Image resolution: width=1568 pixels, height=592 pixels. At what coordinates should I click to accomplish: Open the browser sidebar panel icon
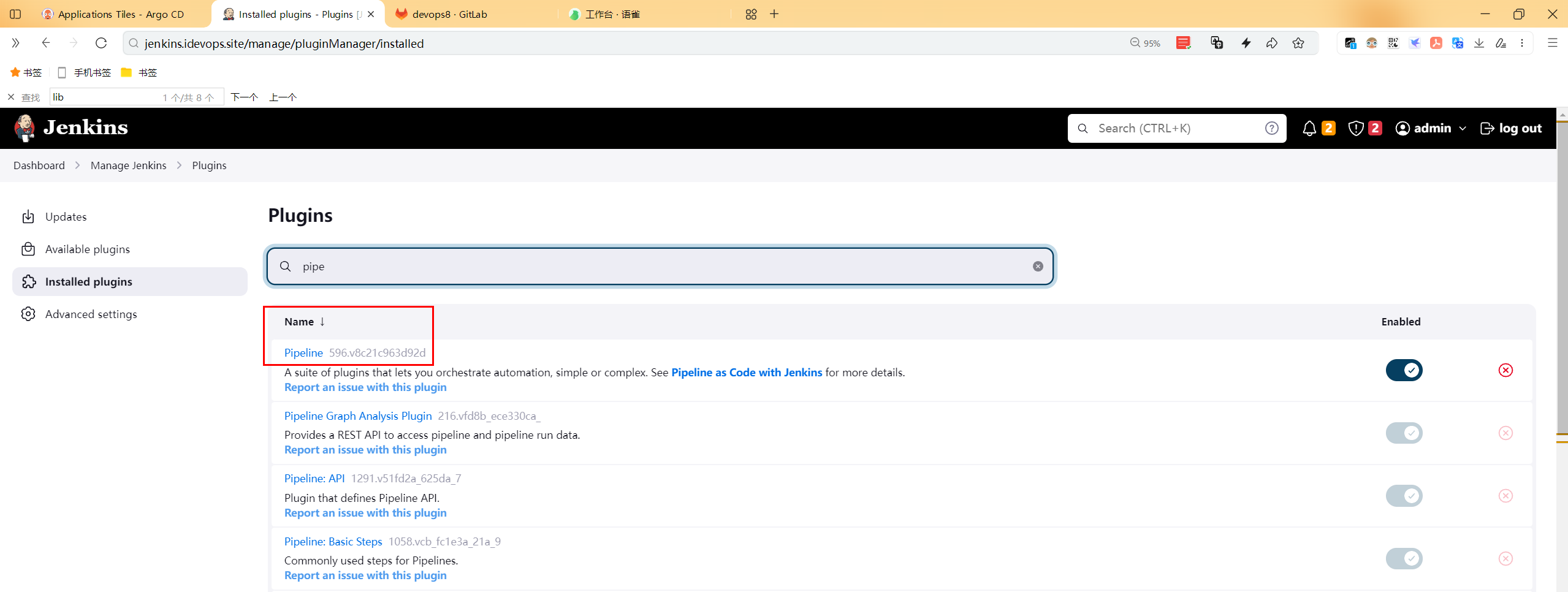(x=15, y=13)
